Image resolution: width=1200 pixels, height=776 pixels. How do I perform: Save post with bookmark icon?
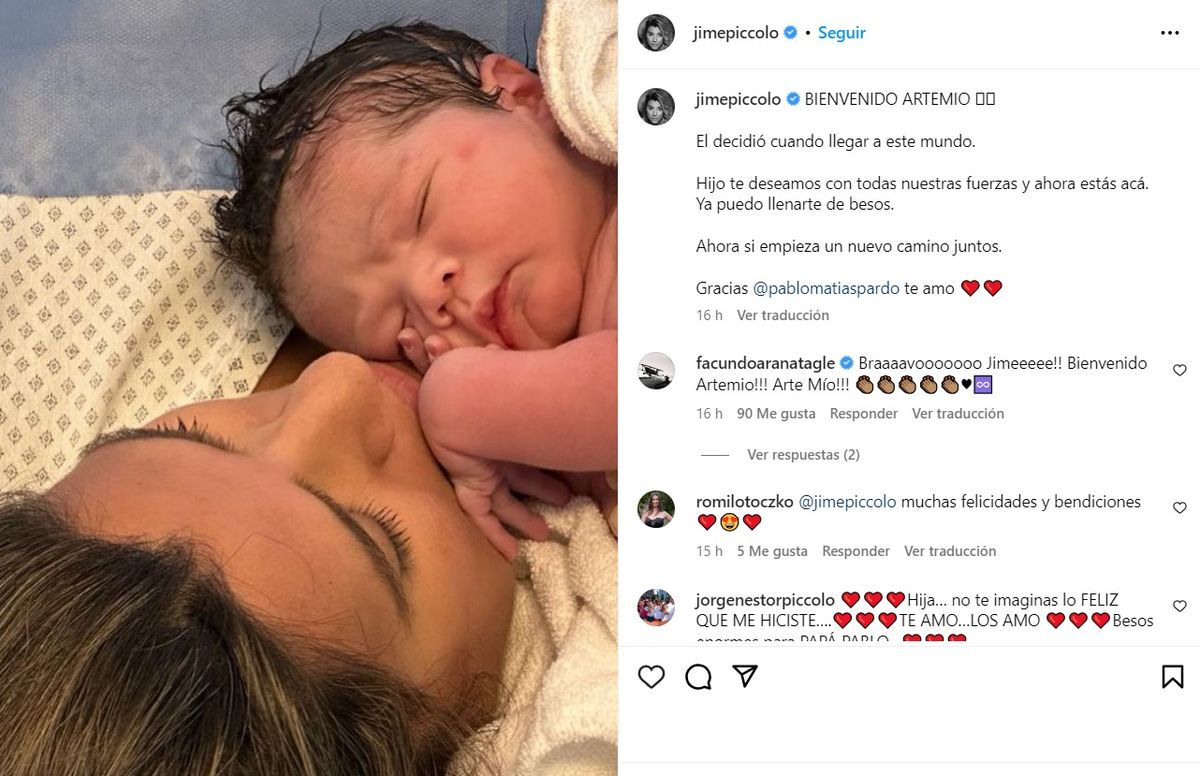point(1173,677)
